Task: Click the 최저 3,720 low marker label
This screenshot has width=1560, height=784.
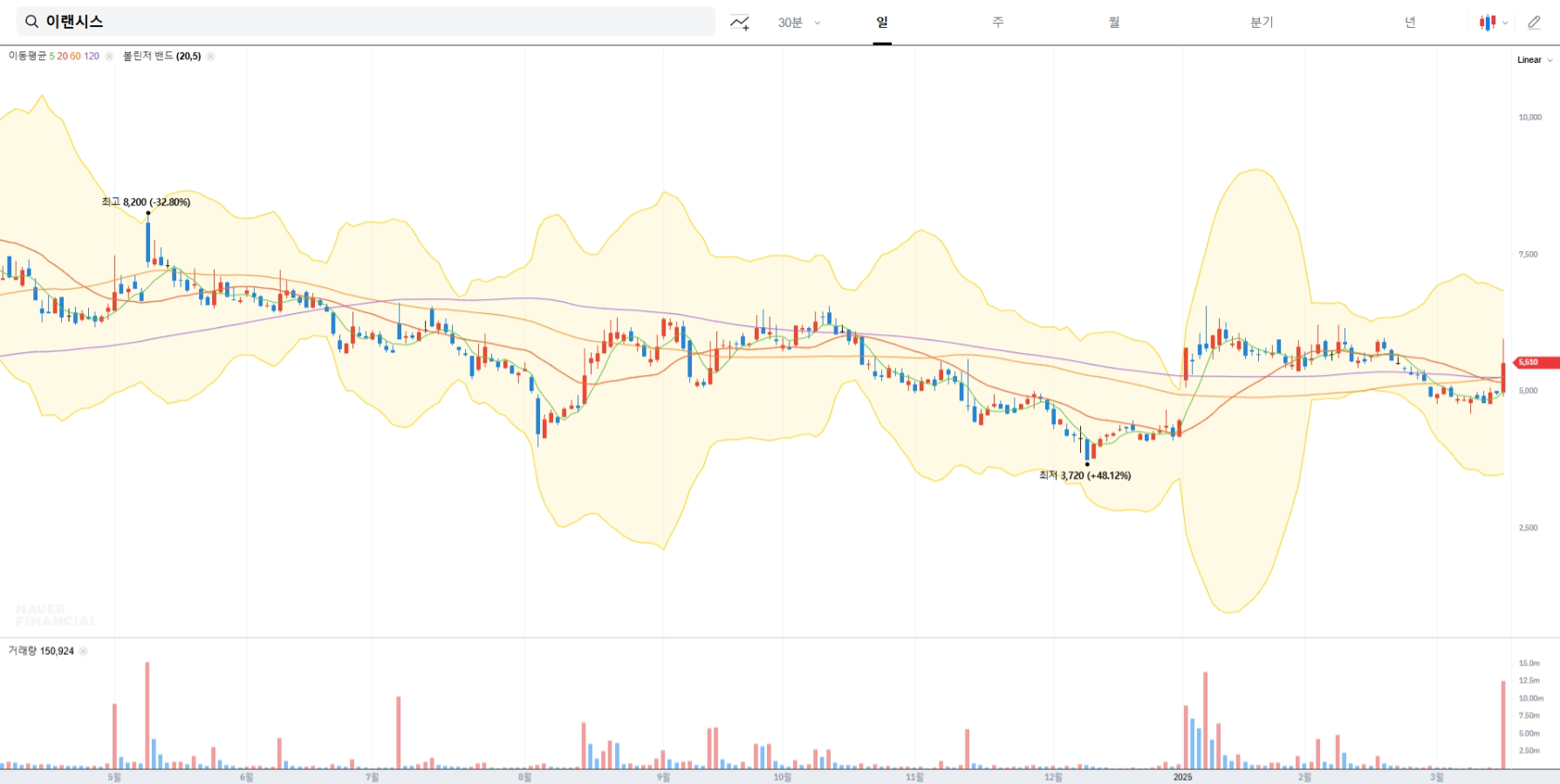Action: click(1084, 475)
